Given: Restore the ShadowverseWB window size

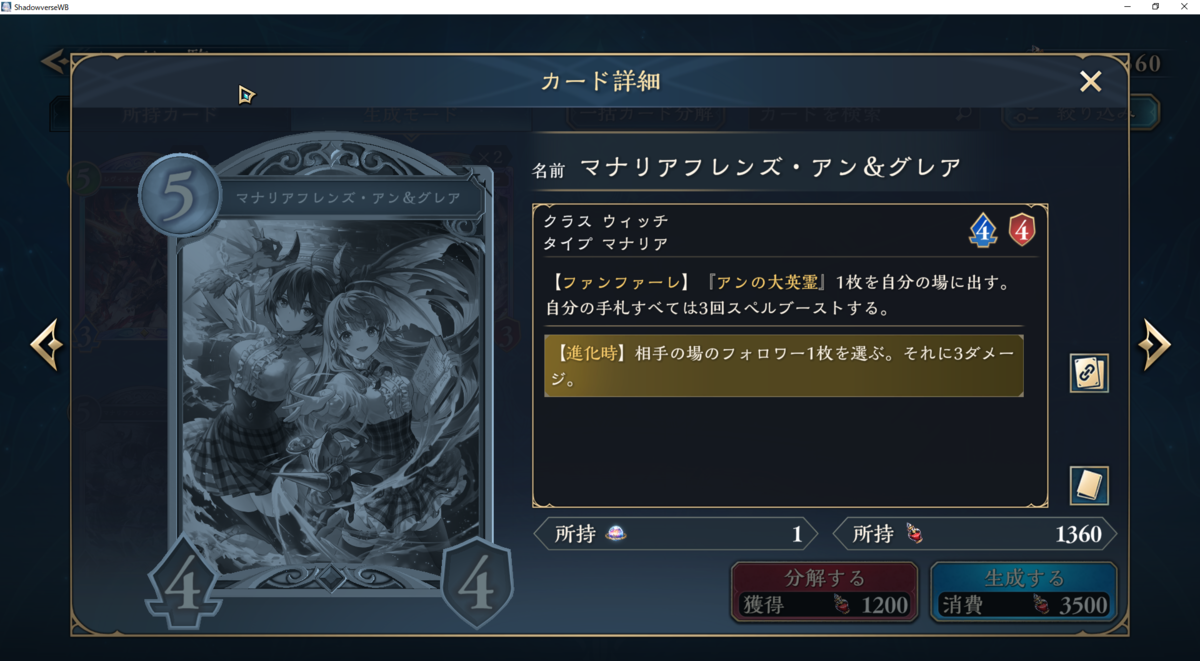Looking at the screenshot, I should tap(1155, 7).
